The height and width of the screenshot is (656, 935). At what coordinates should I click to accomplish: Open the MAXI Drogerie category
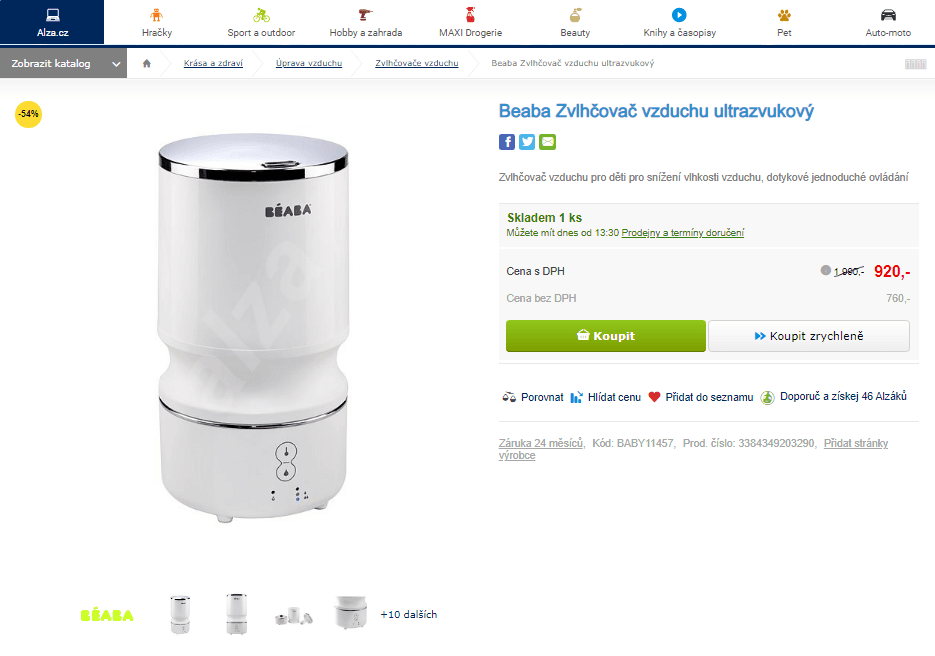point(470,22)
